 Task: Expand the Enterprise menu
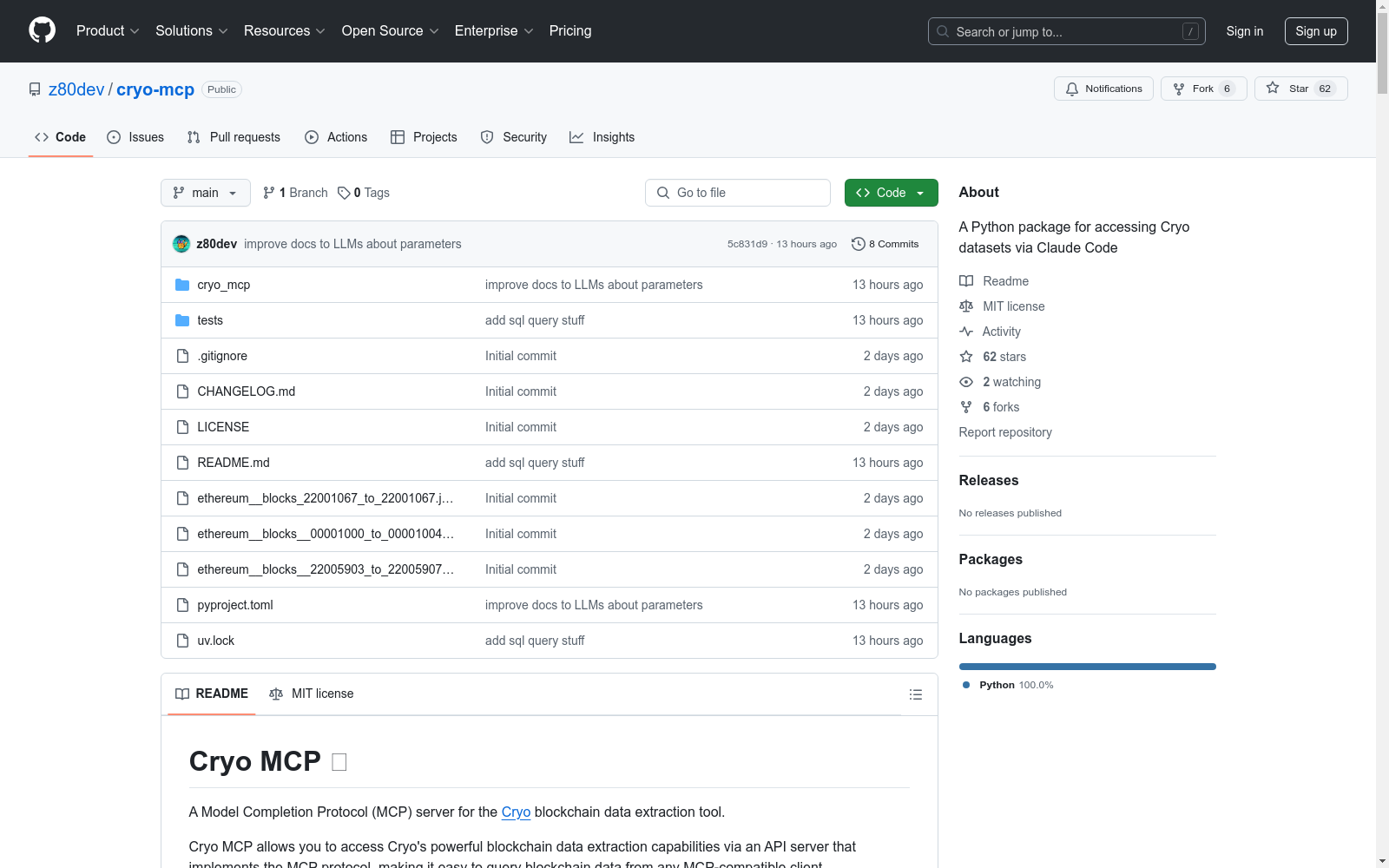[494, 30]
